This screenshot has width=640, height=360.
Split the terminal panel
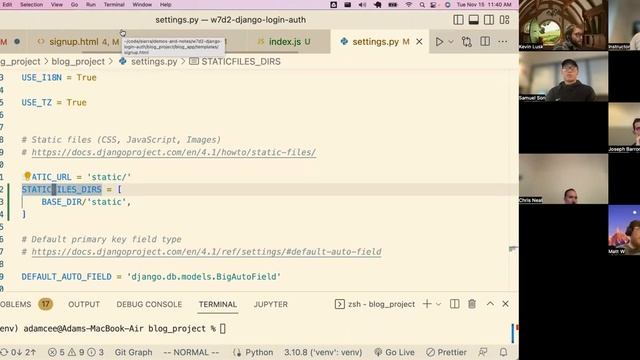point(454,304)
